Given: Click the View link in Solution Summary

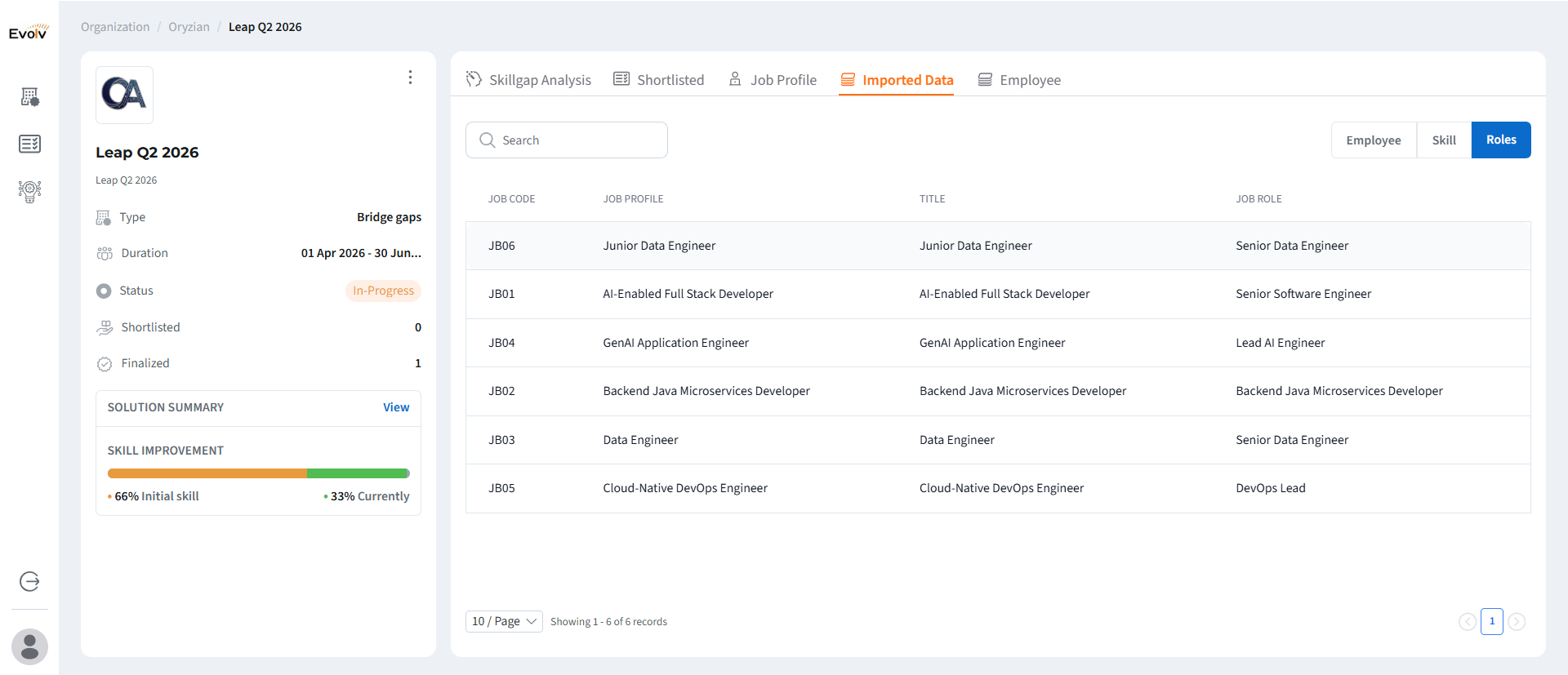Looking at the screenshot, I should 396,407.
